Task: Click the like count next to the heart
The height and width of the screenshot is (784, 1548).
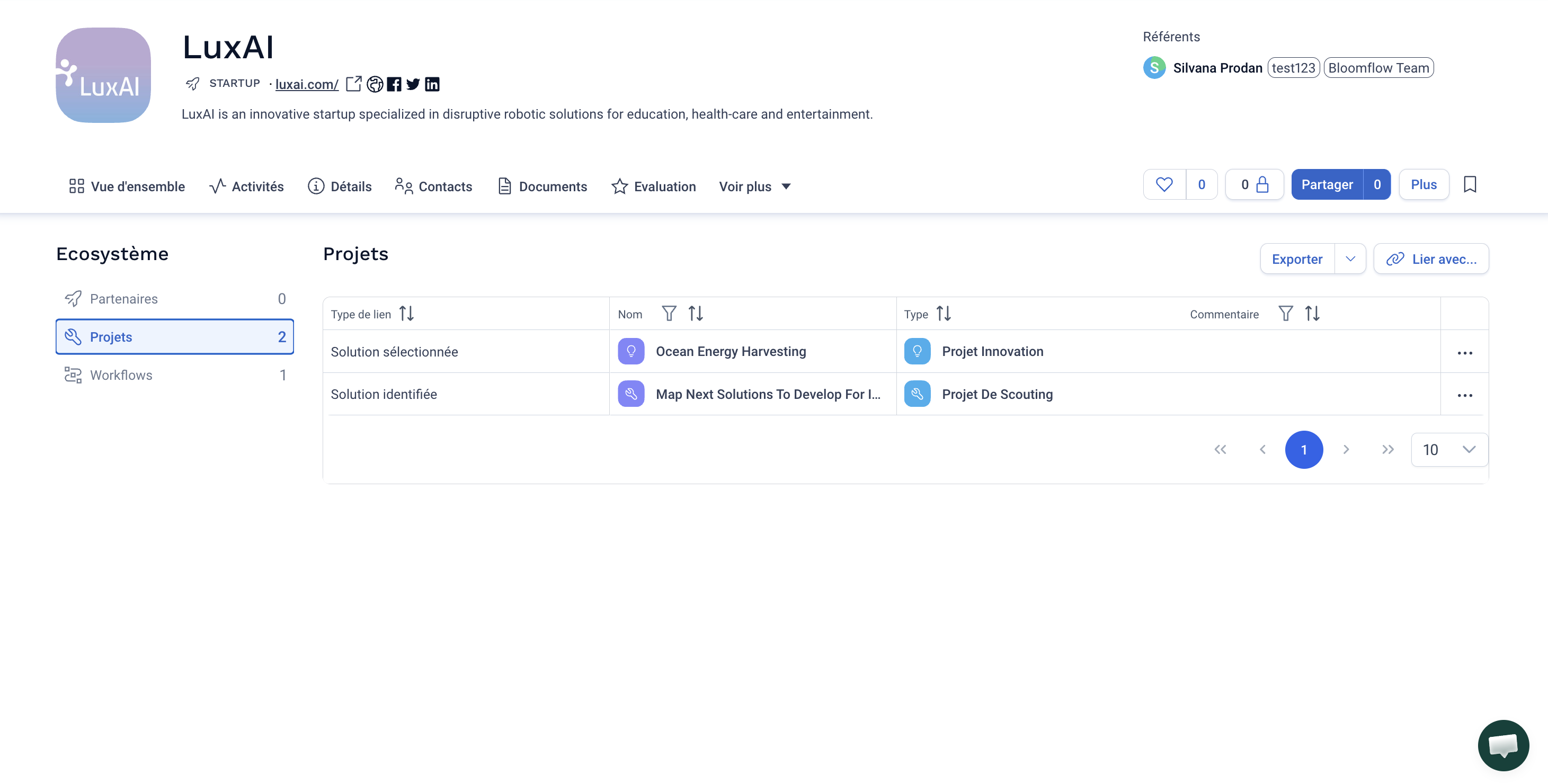Action: click(1202, 184)
